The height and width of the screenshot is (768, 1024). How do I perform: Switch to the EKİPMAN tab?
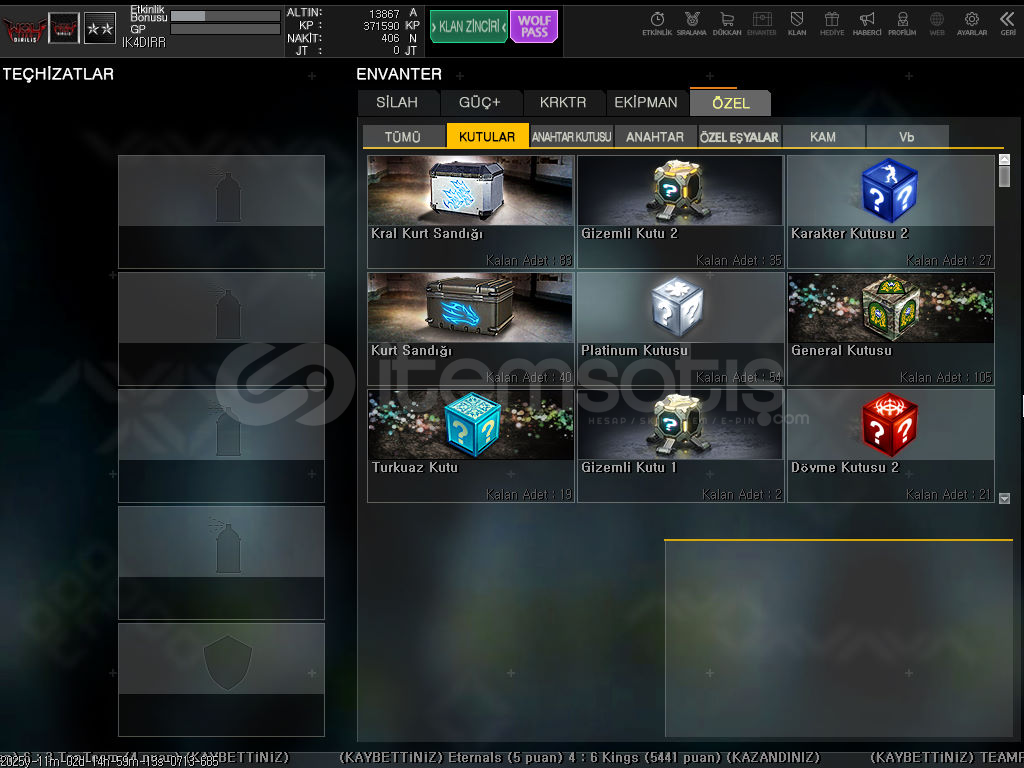click(646, 103)
